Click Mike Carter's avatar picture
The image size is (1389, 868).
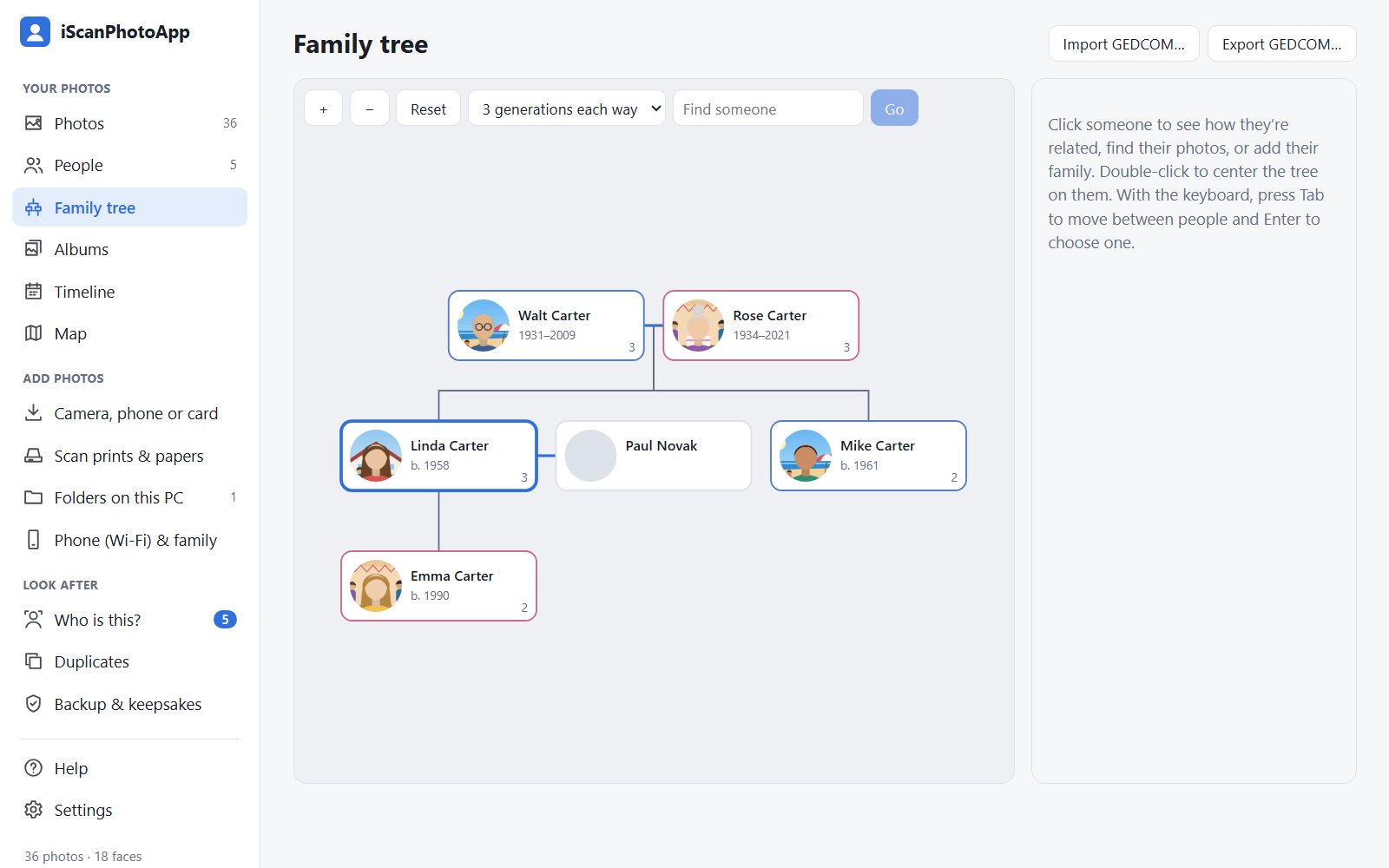click(806, 456)
